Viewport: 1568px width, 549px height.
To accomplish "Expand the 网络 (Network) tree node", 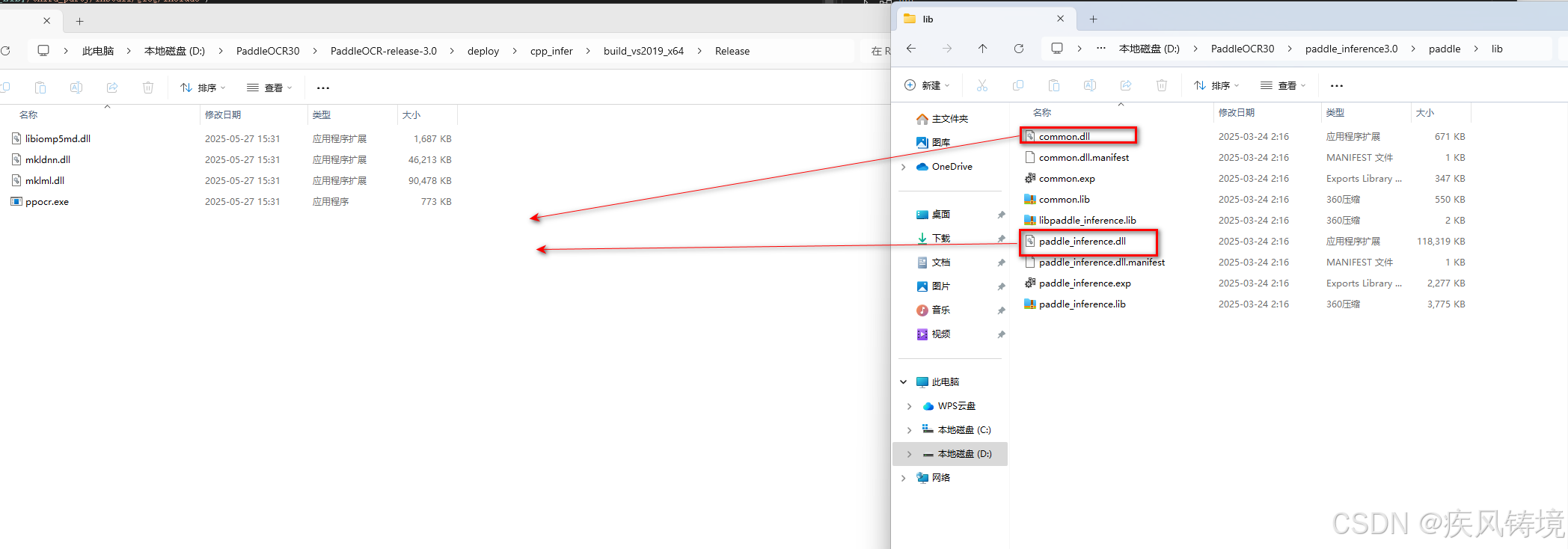I will point(904,478).
